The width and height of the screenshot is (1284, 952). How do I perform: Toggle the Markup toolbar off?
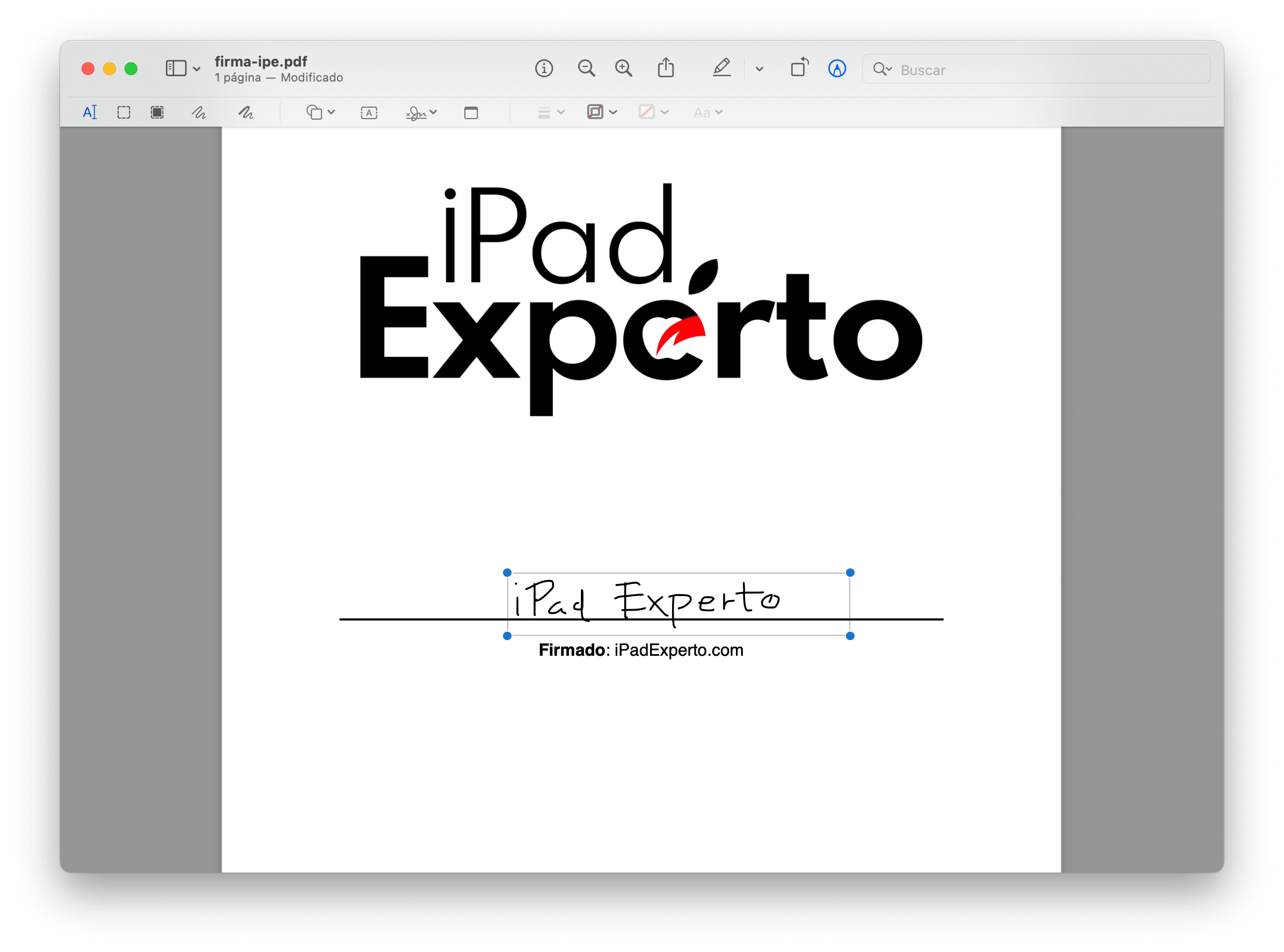click(838, 69)
